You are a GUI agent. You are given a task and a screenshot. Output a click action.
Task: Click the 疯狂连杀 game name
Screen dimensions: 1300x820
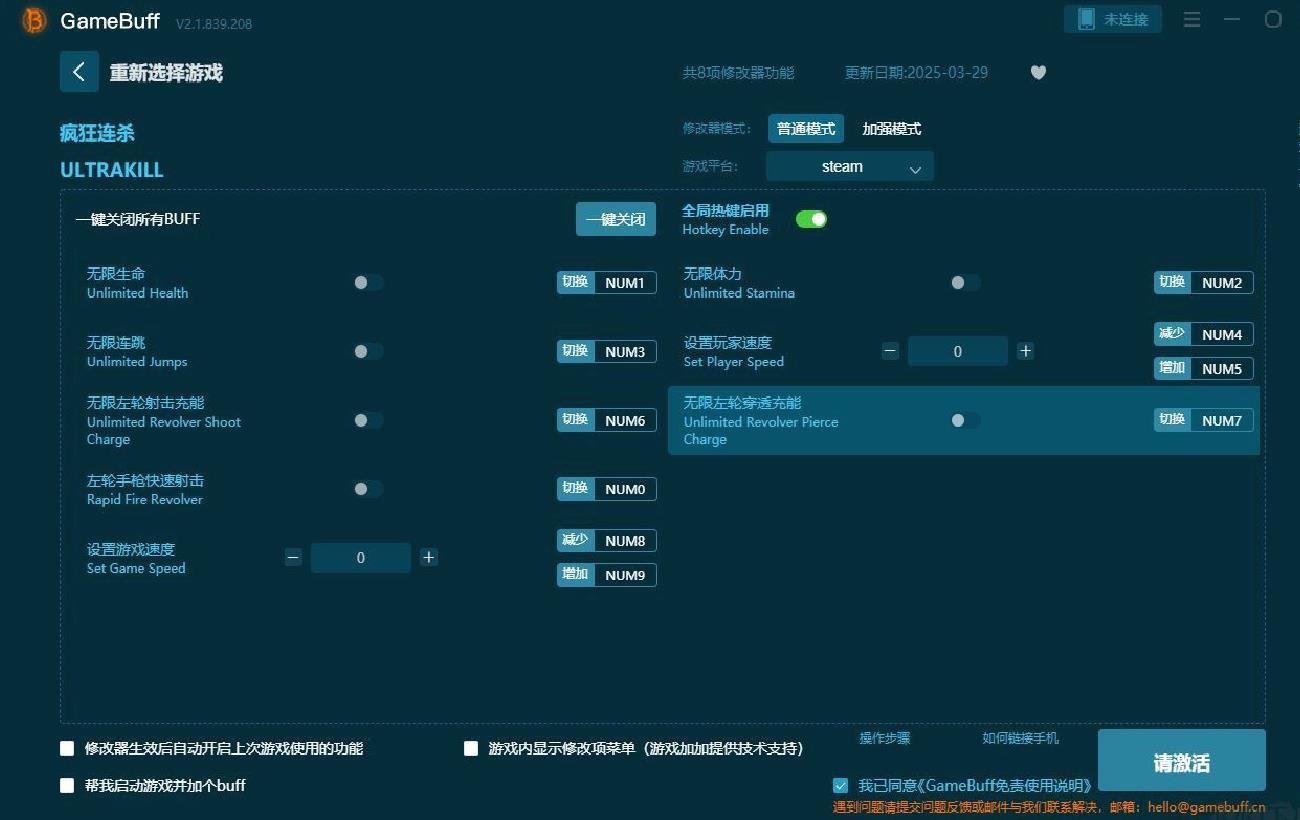[x=98, y=133]
